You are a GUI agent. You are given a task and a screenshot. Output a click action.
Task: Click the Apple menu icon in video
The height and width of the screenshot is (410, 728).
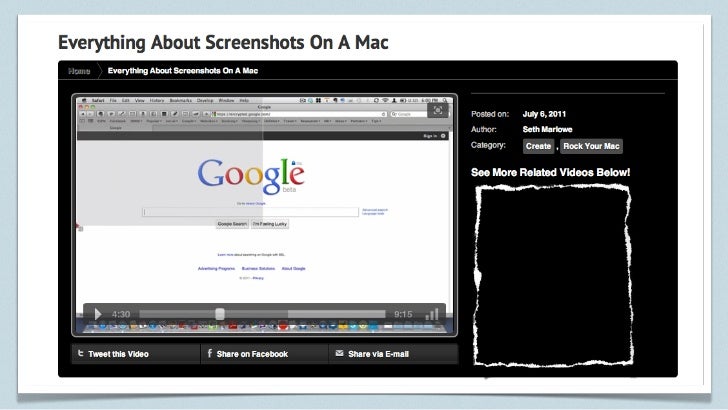84,100
